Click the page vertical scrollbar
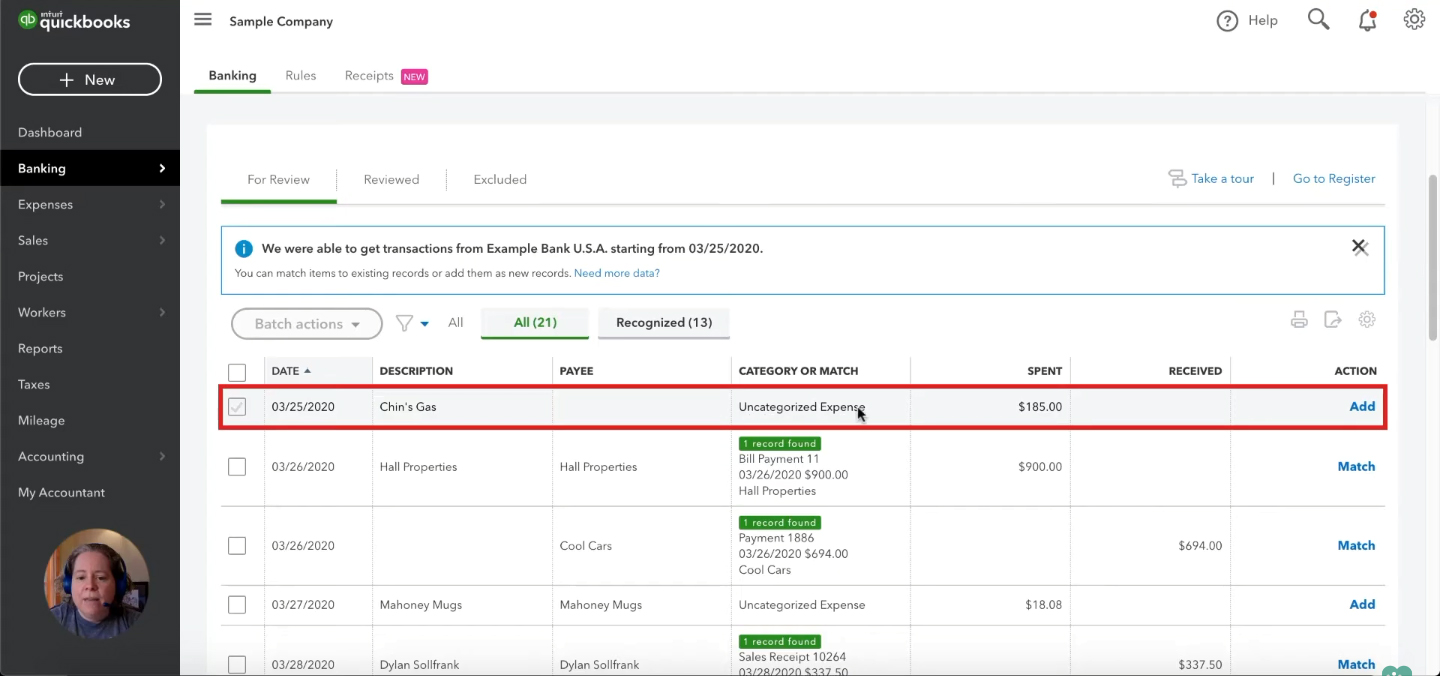This screenshot has height=676, width=1440. tap(1433, 257)
